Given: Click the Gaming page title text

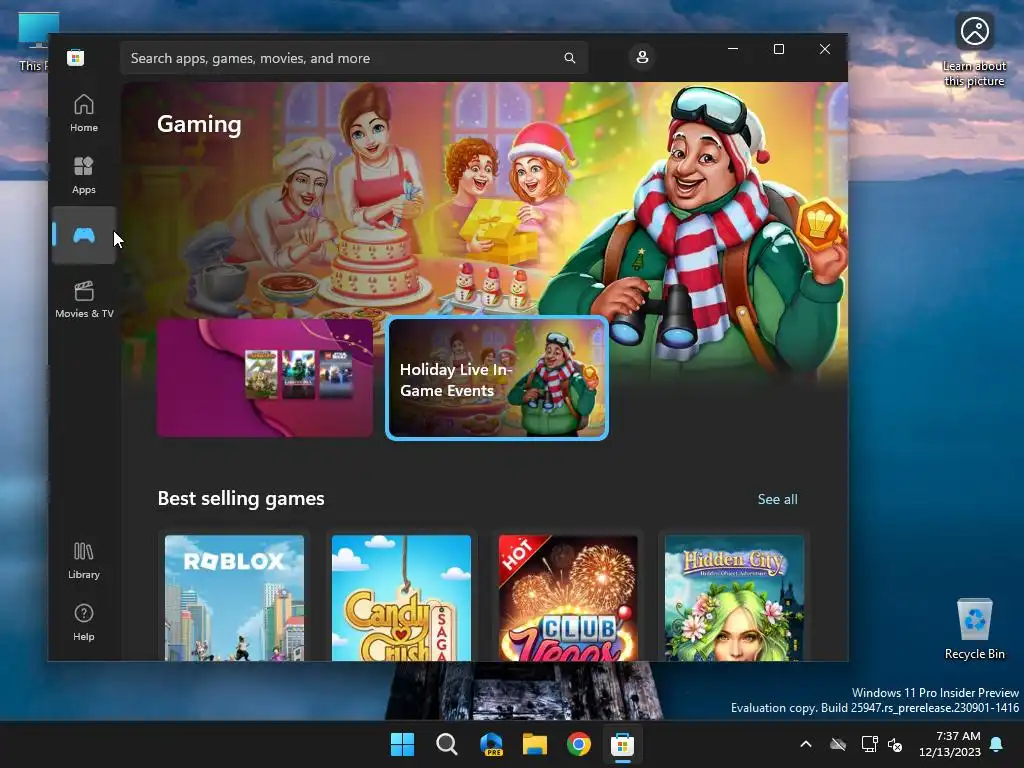Looking at the screenshot, I should point(199,124).
